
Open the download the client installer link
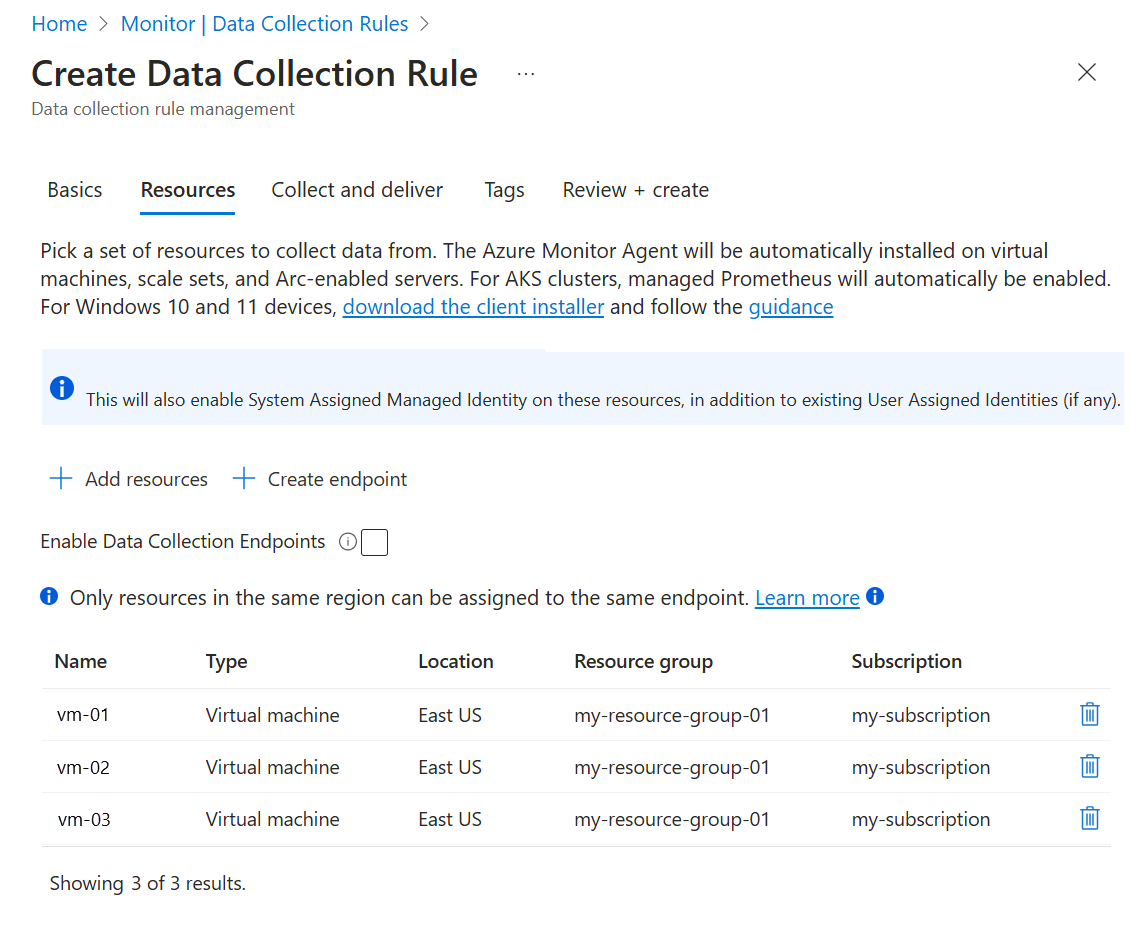pyautogui.click(x=473, y=307)
